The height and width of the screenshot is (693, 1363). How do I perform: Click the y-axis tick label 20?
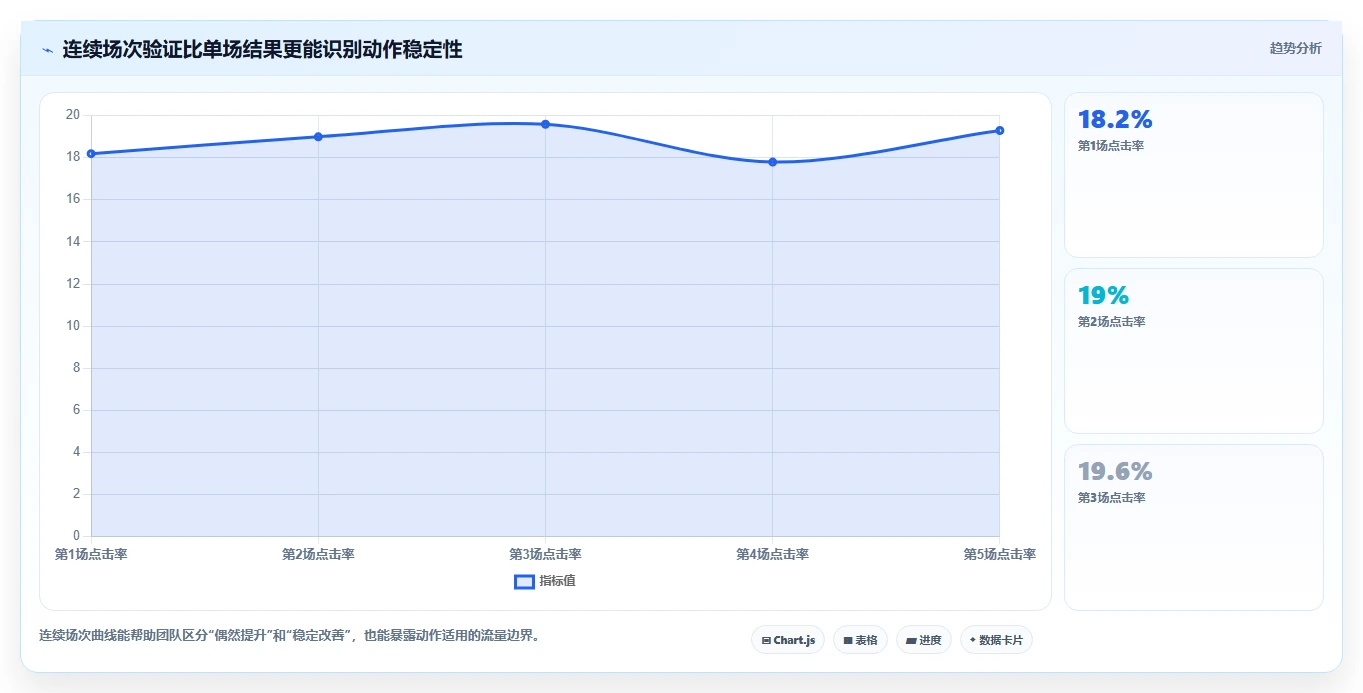click(72, 114)
